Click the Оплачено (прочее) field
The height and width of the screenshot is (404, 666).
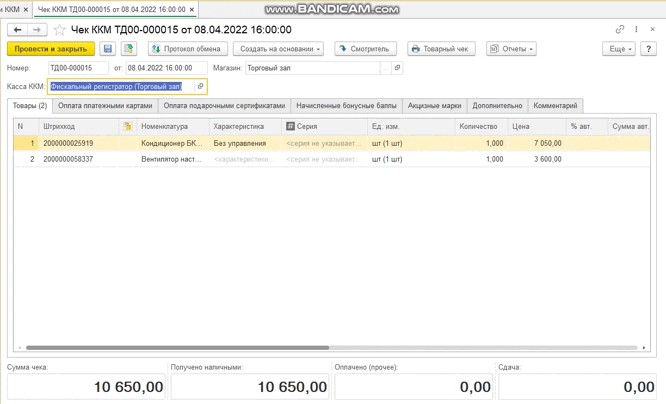coord(414,387)
